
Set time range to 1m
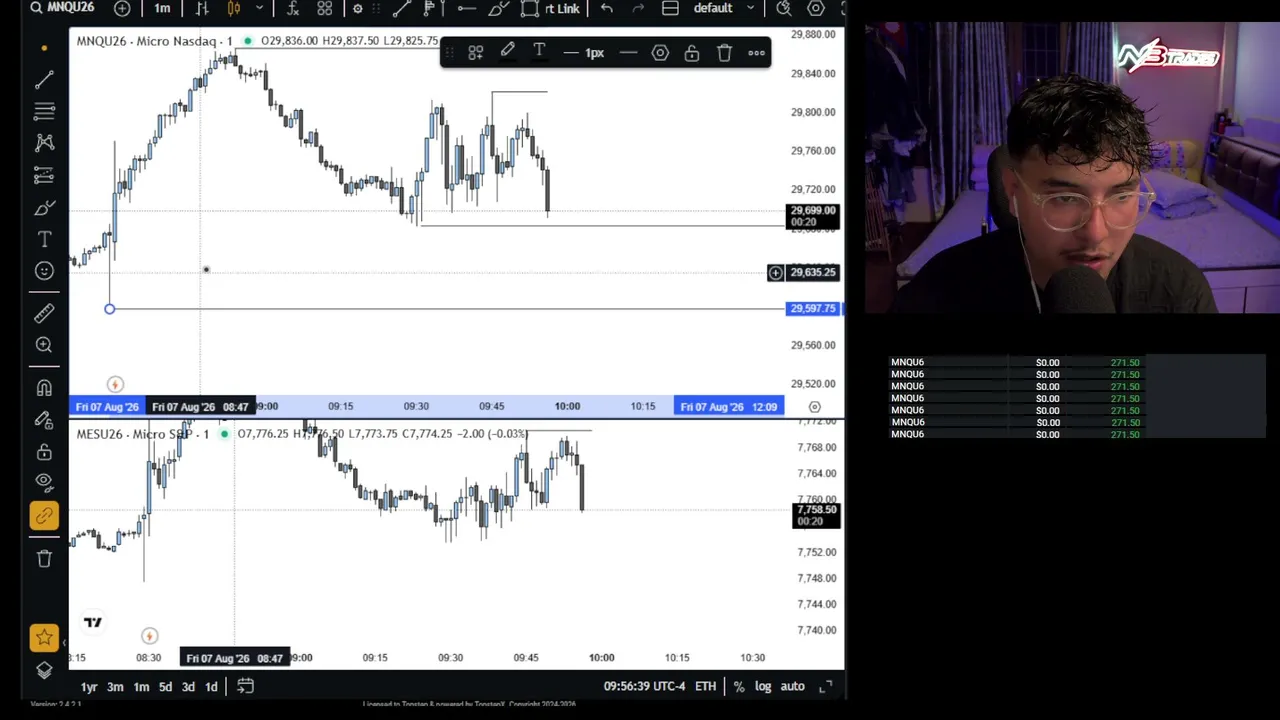[x=141, y=686]
